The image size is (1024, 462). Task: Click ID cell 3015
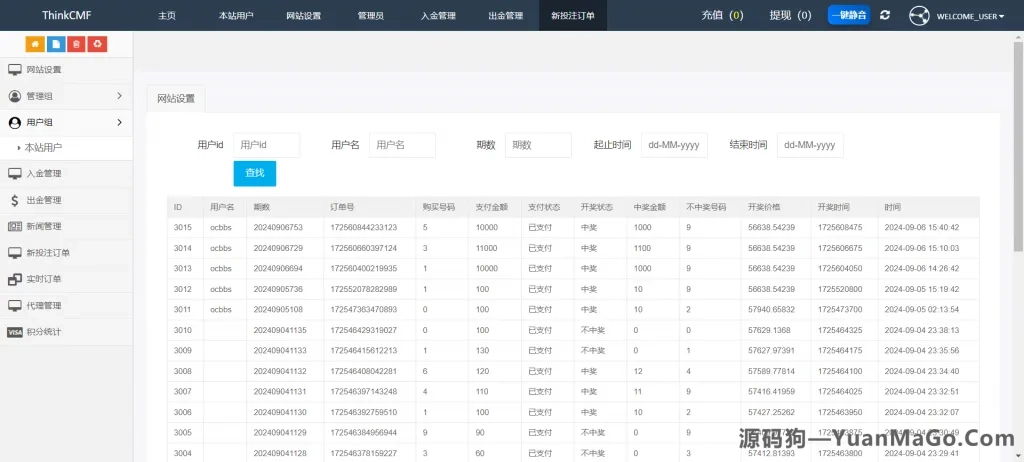pyautogui.click(x=183, y=227)
